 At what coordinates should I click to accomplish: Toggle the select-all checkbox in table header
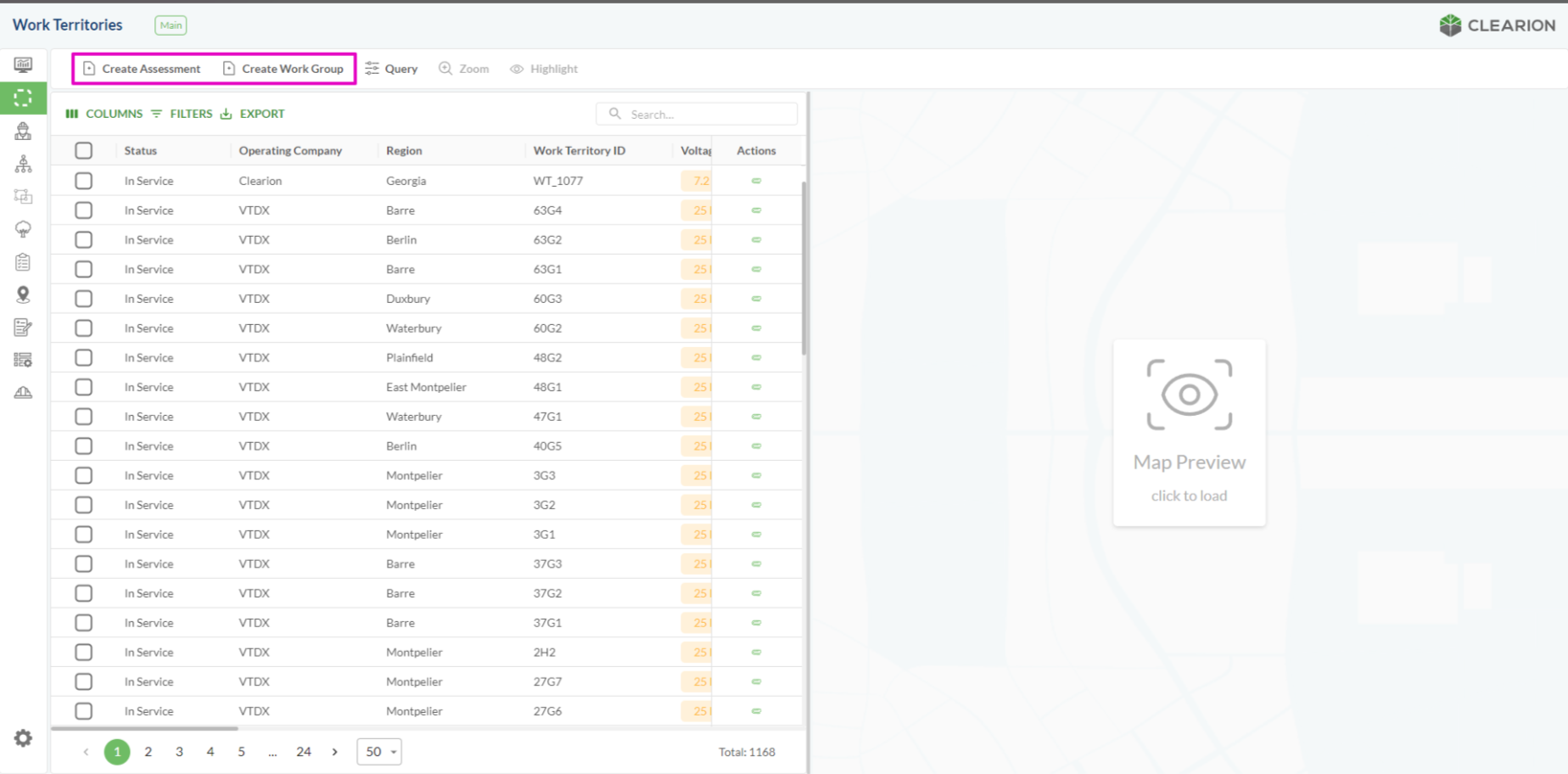coord(83,151)
